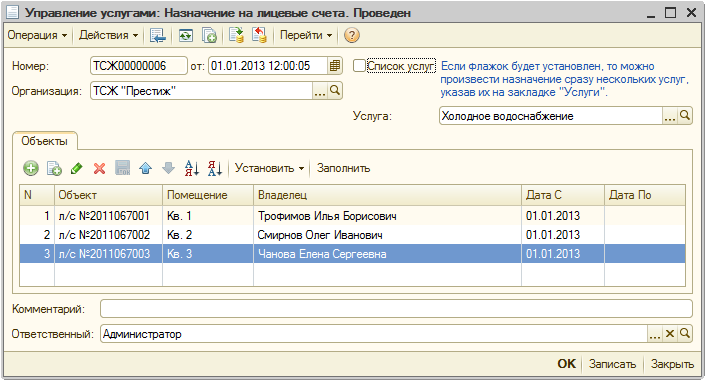Click the Помещение column header
This screenshot has width=705, height=380.
208,195
